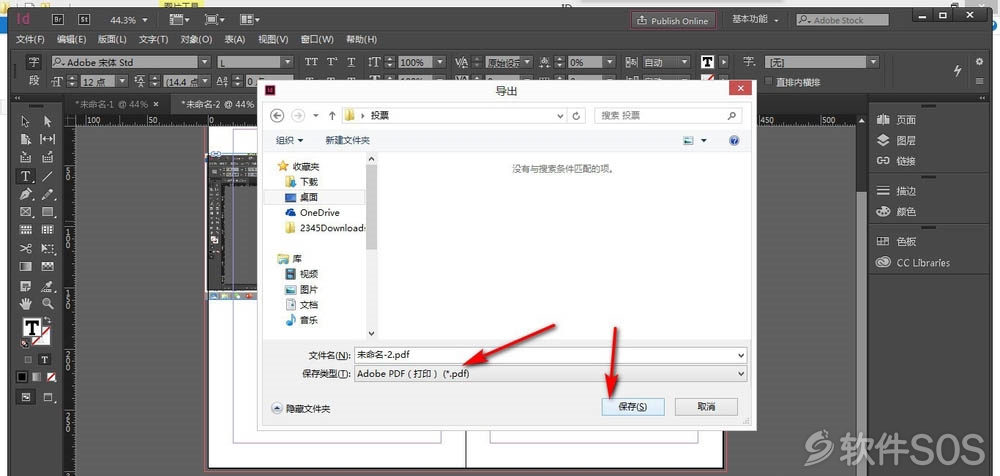
Task: Click the help icon in export dialog
Action: [x=733, y=140]
